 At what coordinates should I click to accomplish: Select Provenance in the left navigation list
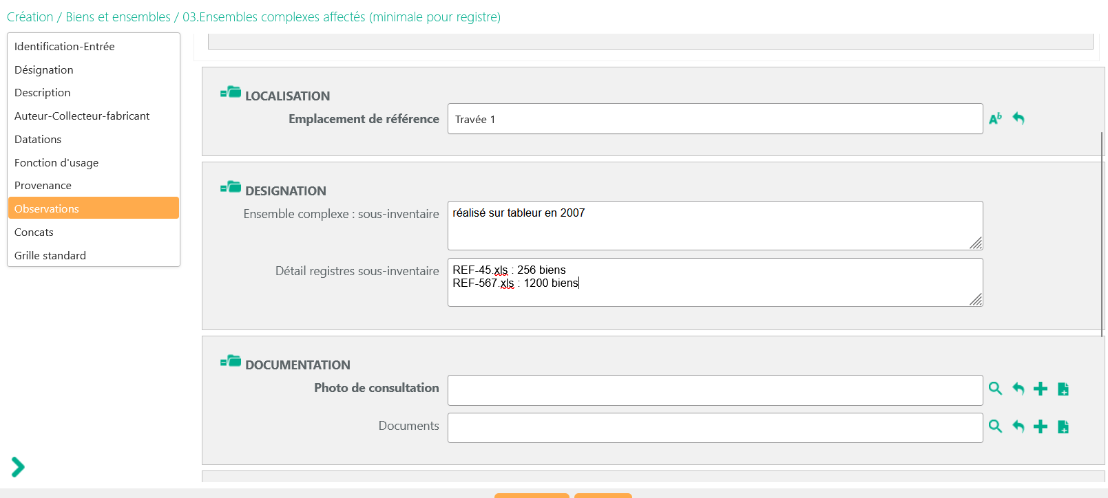coord(43,186)
